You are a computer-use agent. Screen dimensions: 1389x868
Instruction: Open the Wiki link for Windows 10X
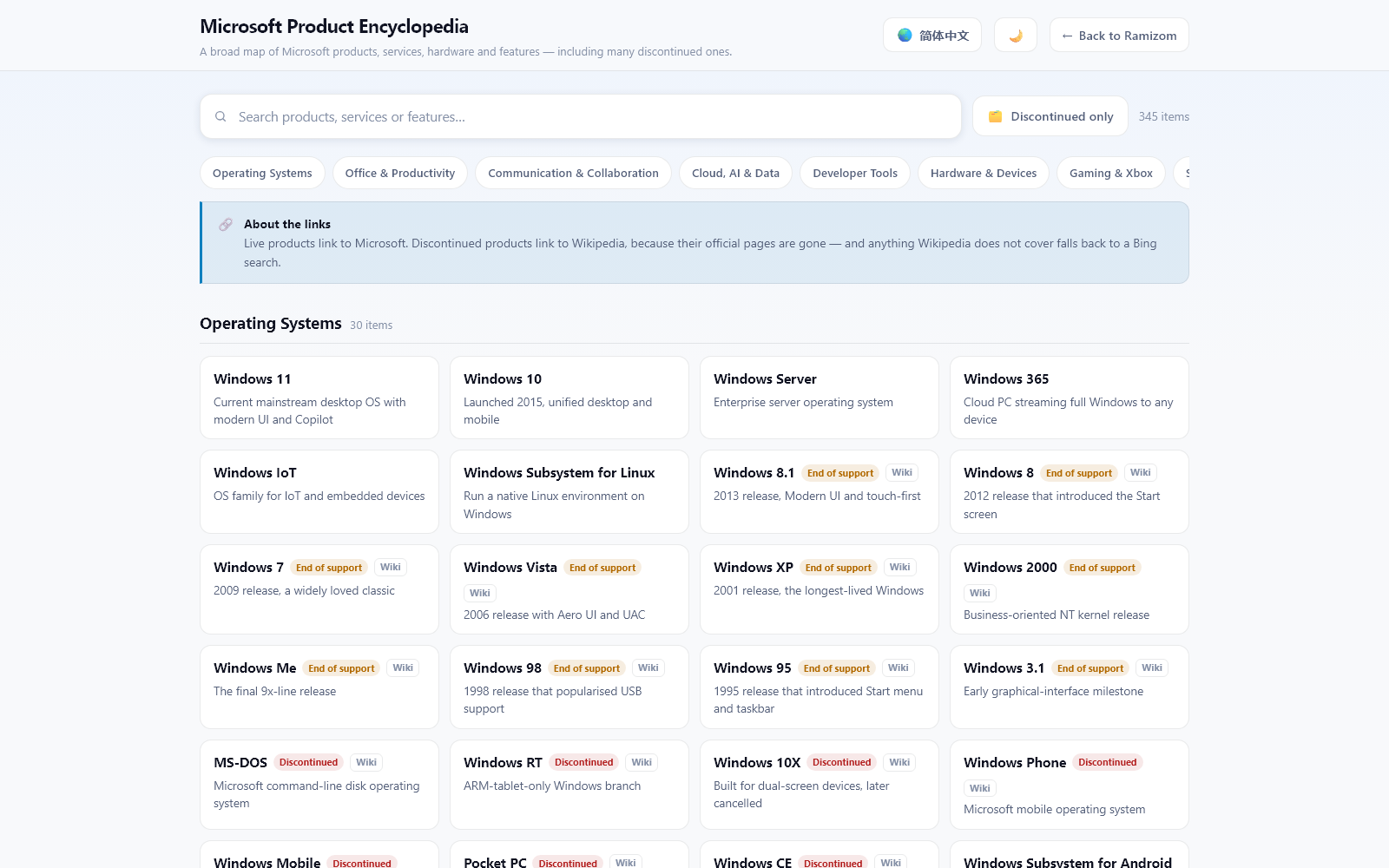[x=900, y=763]
